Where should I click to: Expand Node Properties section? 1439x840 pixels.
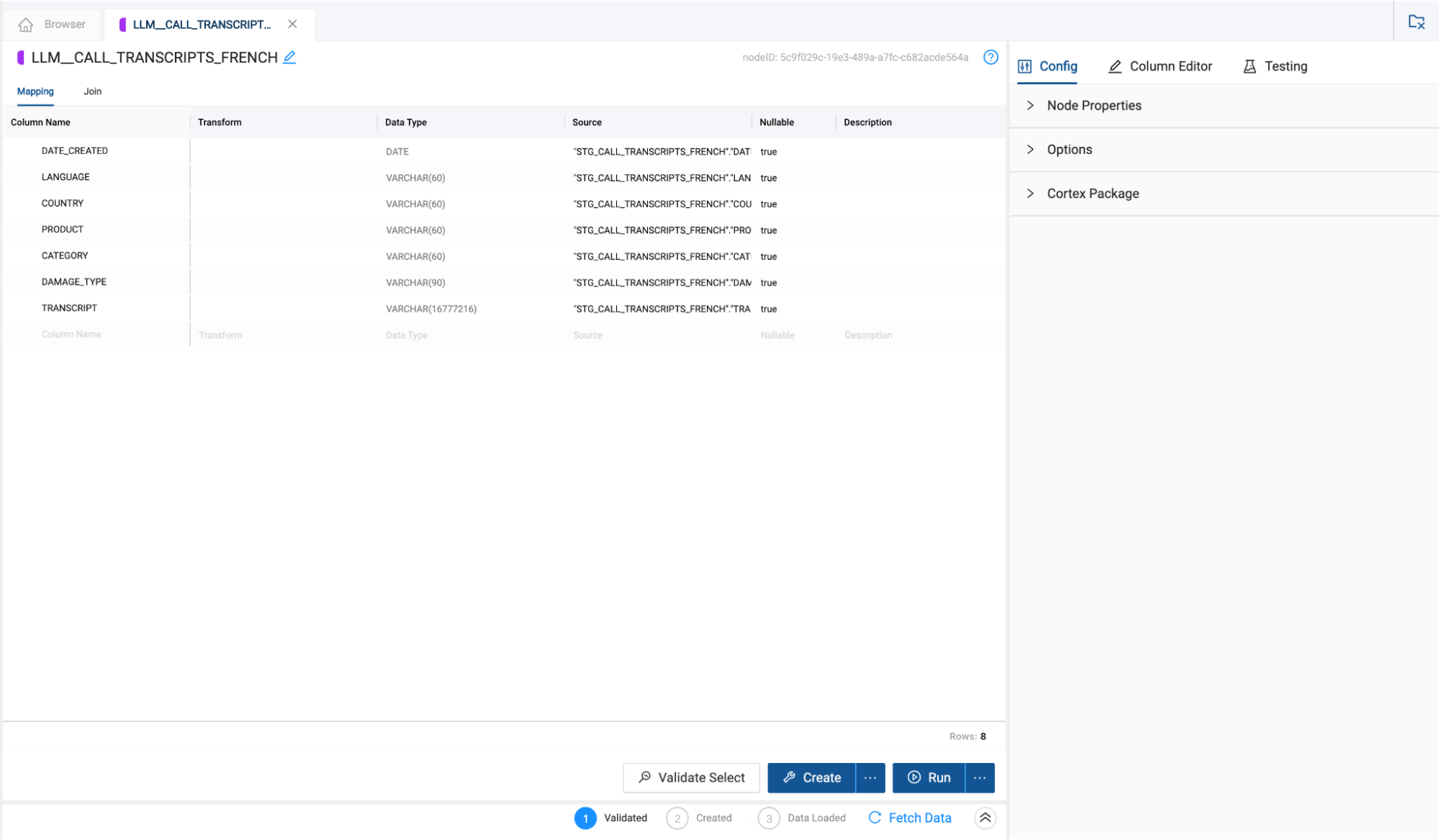click(x=1093, y=106)
